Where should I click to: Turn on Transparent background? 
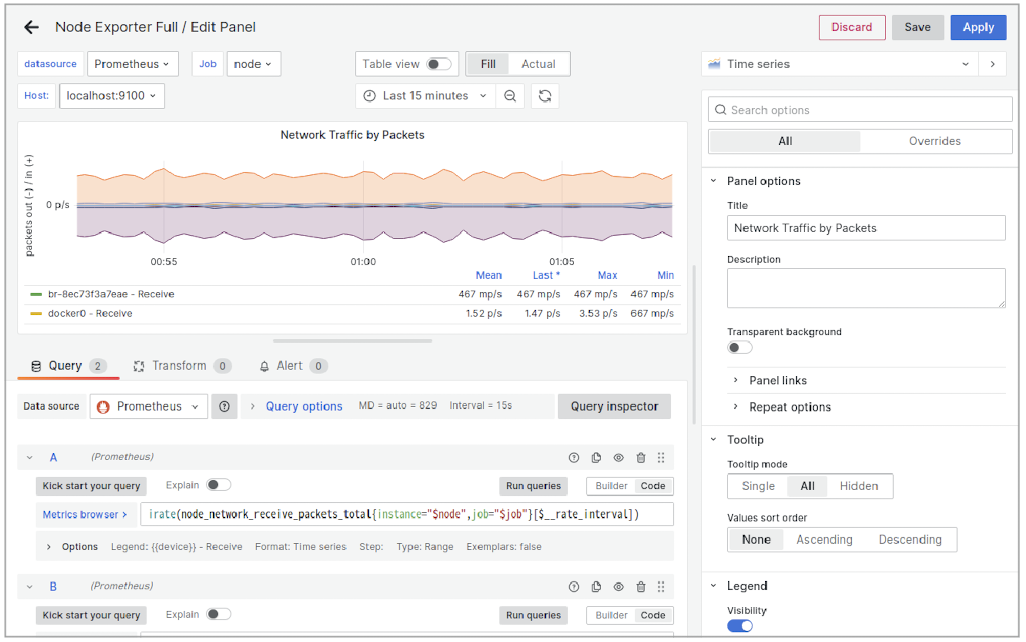pyautogui.click(x=740, y=348)
